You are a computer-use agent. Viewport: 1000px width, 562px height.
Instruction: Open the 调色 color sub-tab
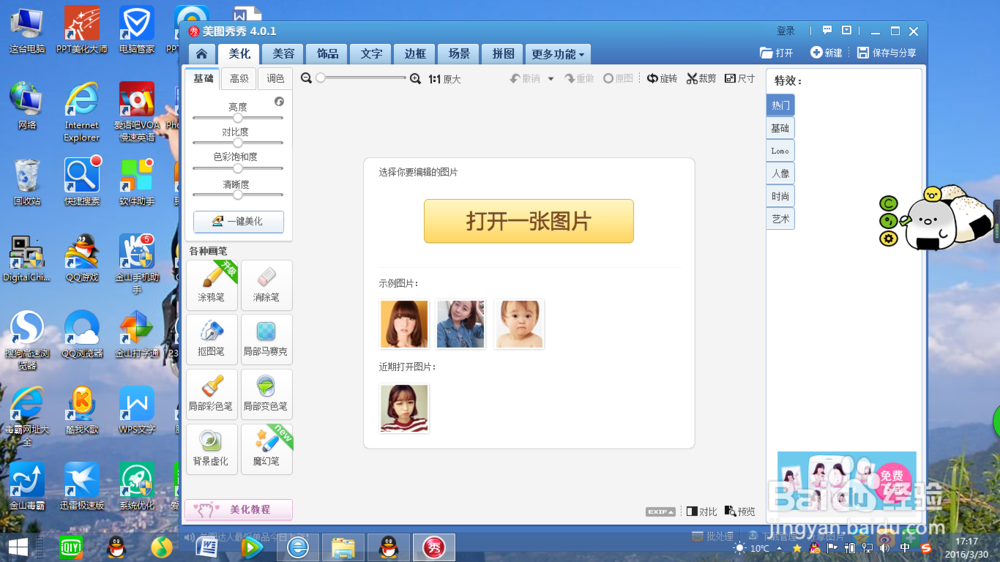point(276,78)
